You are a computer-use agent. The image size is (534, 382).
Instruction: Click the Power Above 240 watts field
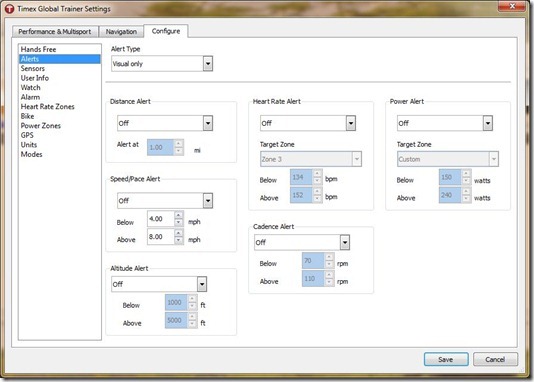pos(450,195)
